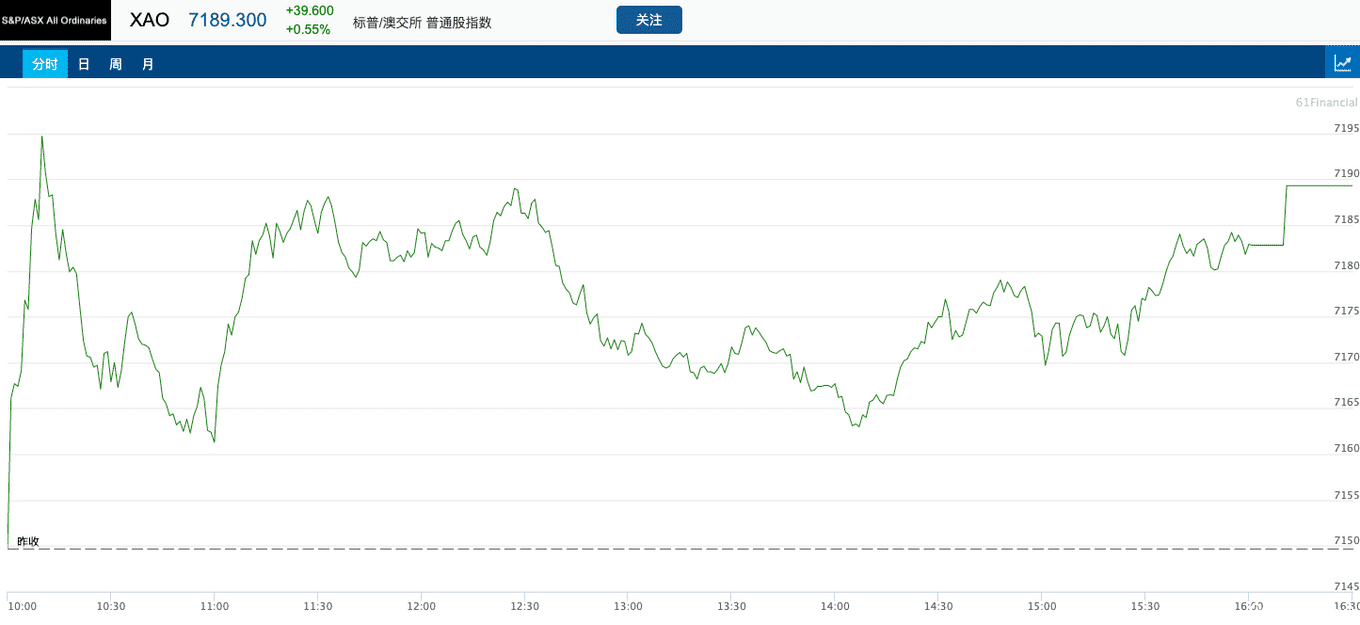
Task: Click the 7175 price axis label
Action: coord(1346,311)
